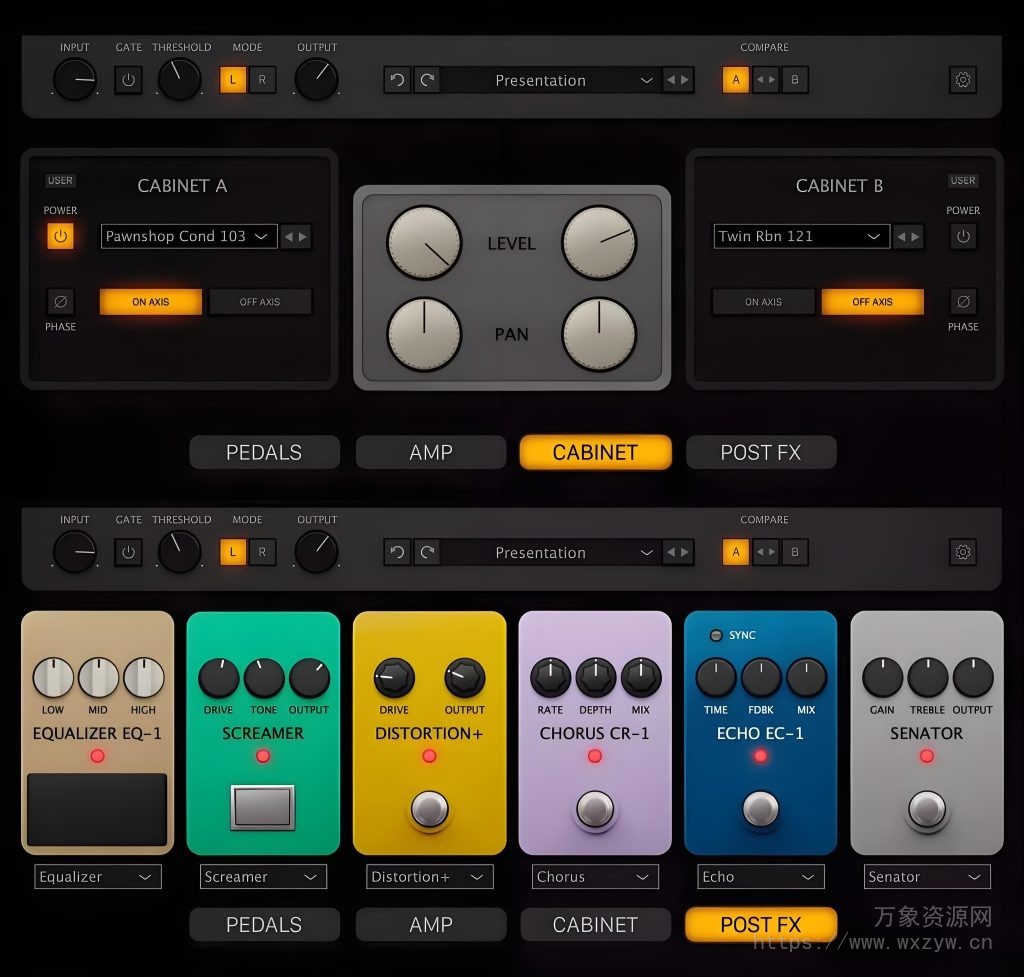Switch to the PEDALS tab
Viewport: 1024px width, 977px height.
(264, 452)
